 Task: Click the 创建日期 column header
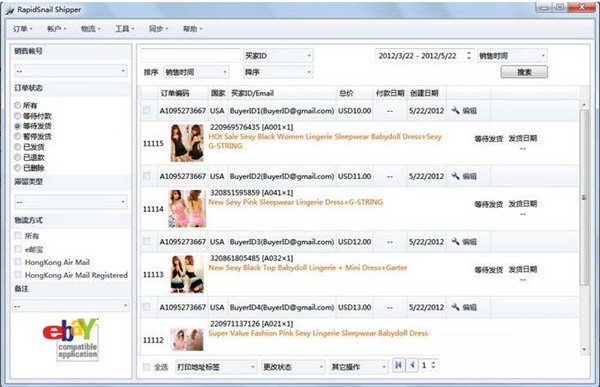click(x=424, y=93)
